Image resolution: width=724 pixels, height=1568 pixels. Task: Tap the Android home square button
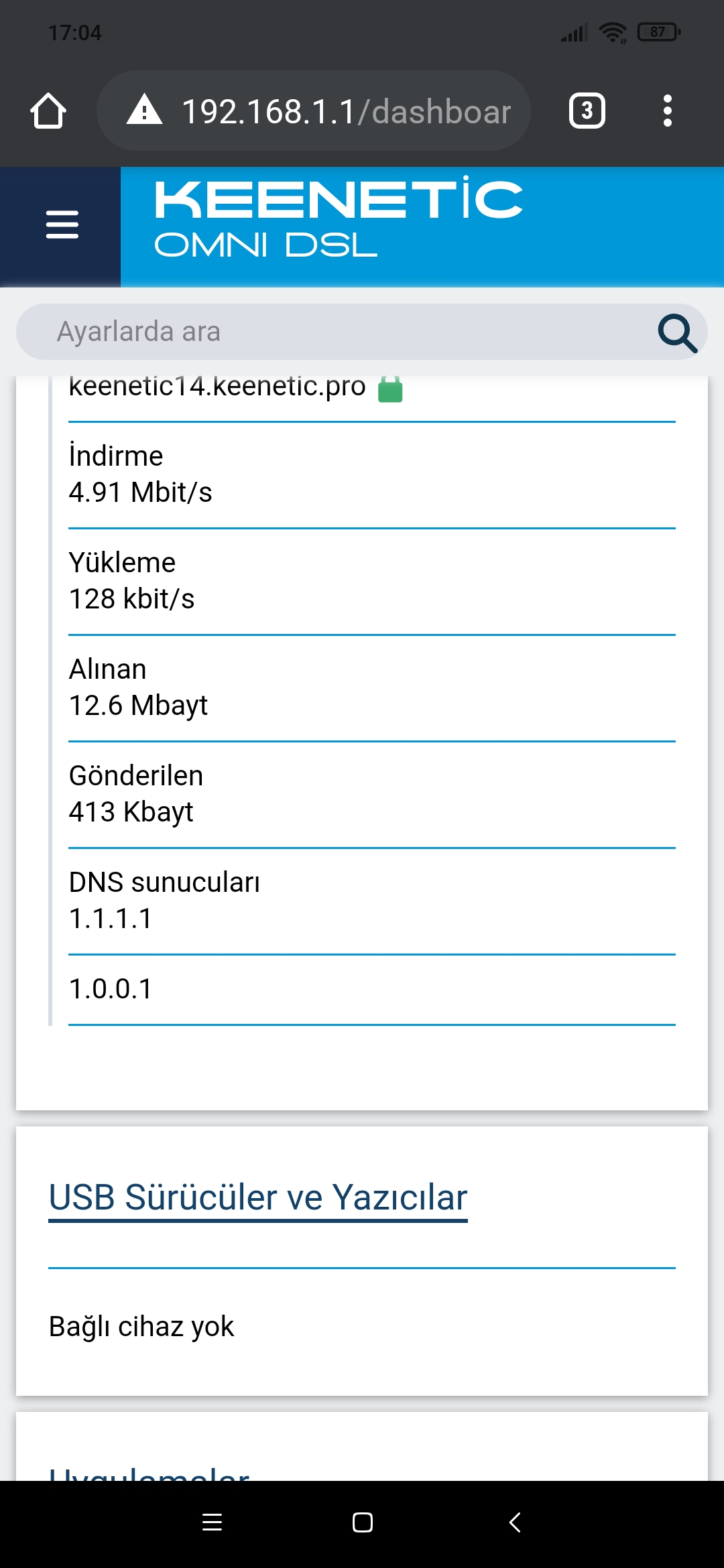coord(363,1522)
